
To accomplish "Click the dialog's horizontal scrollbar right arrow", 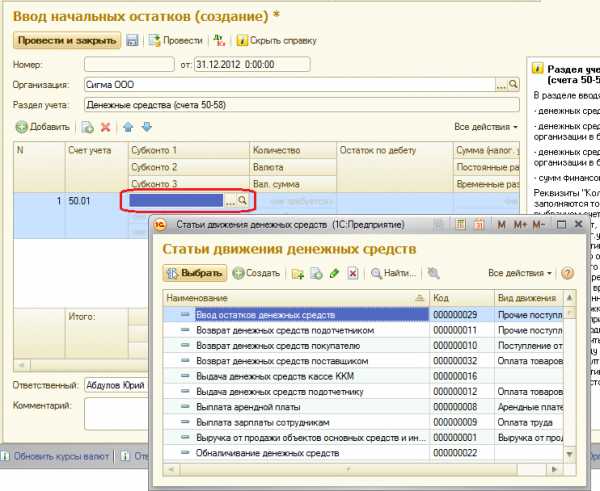I will click(x=554, y=469).
